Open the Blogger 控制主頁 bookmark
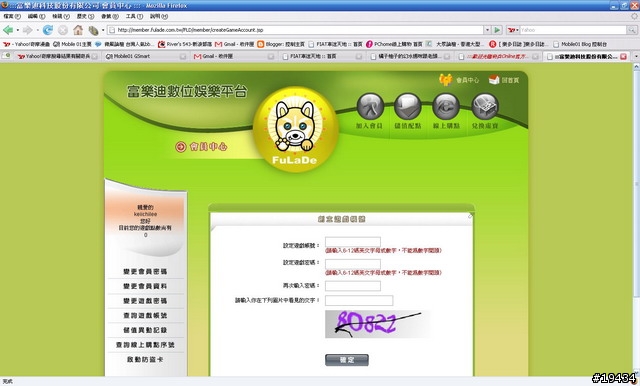Screen dimensions: 640x386 281,44
